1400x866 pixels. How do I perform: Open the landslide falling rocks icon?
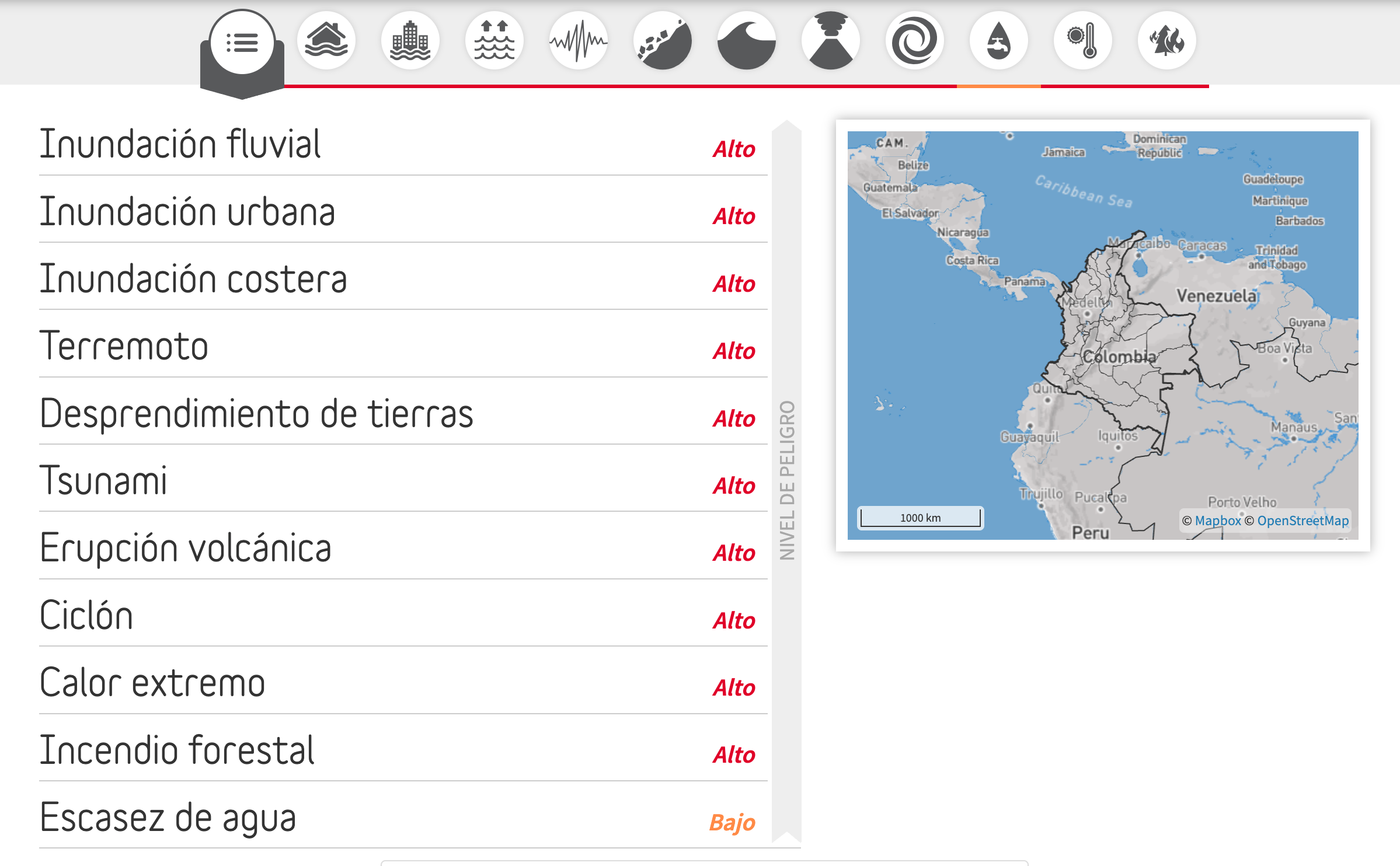pyautogui.click(x=662, y=41)
